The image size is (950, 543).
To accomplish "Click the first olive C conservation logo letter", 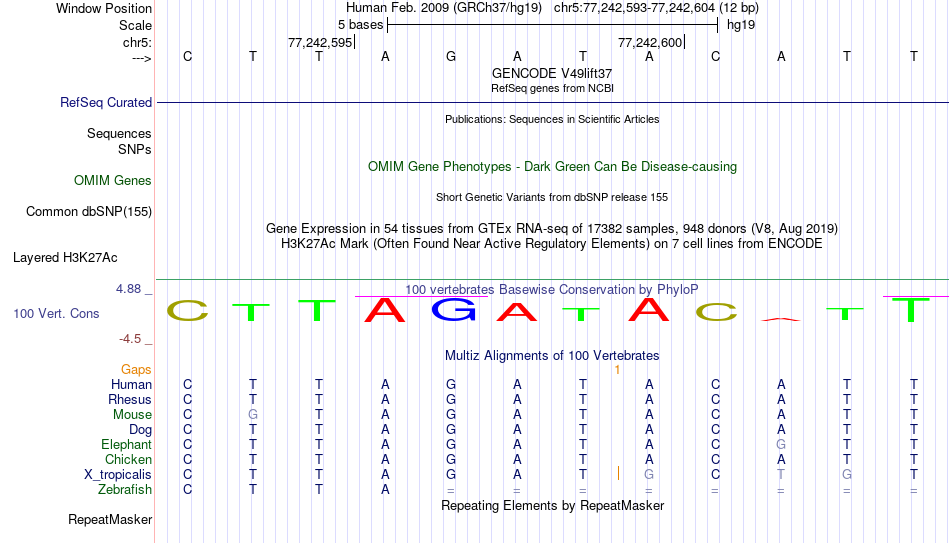I will tap(188, 310).
